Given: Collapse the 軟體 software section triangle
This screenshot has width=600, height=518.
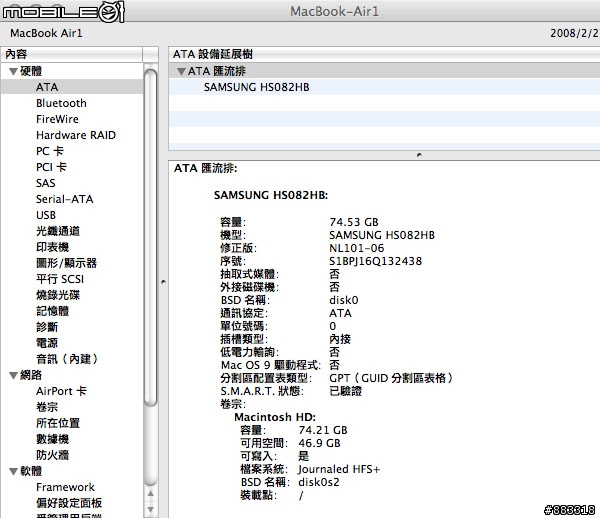Looking at the screenshot, I should click(x=13, y=471).
